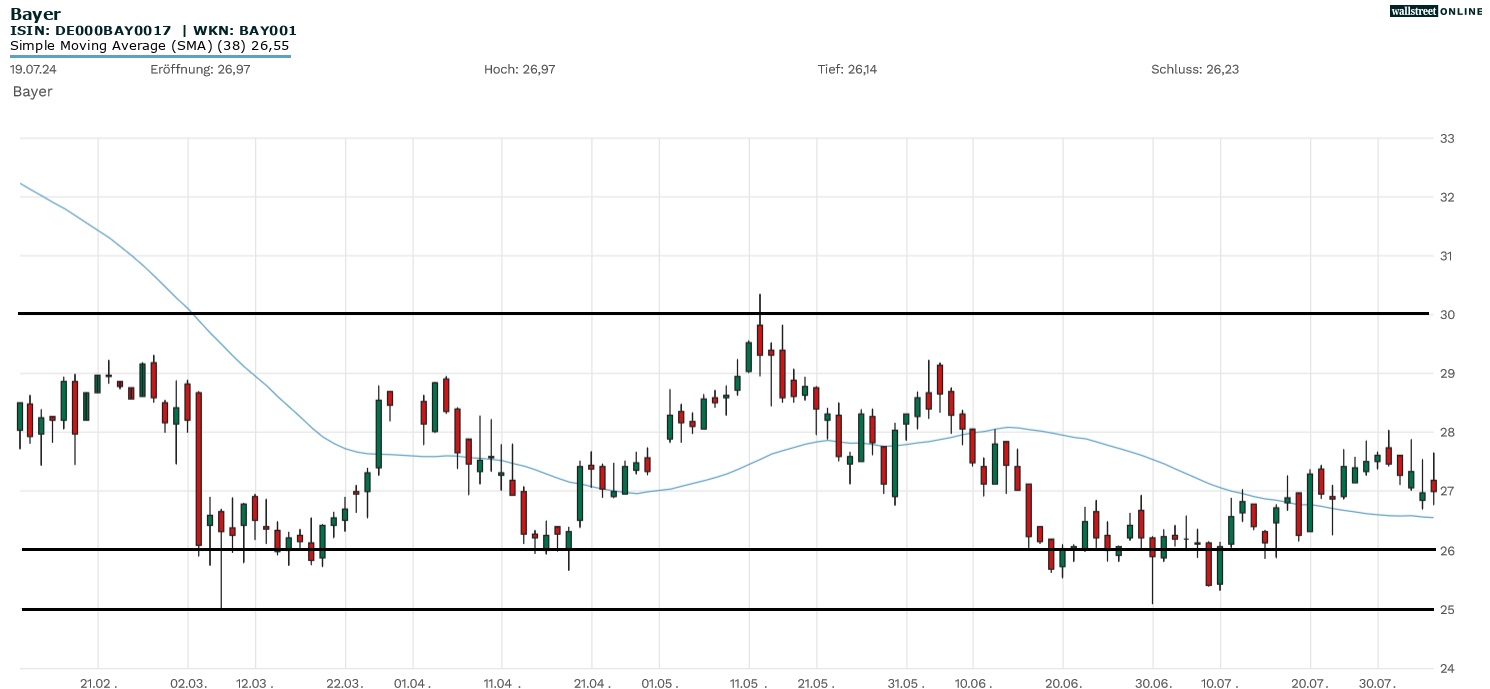The height and width of the screenshot is (689, 1490).
Task: Click the wallstreet ONLINE logo
Action: 1436,11
